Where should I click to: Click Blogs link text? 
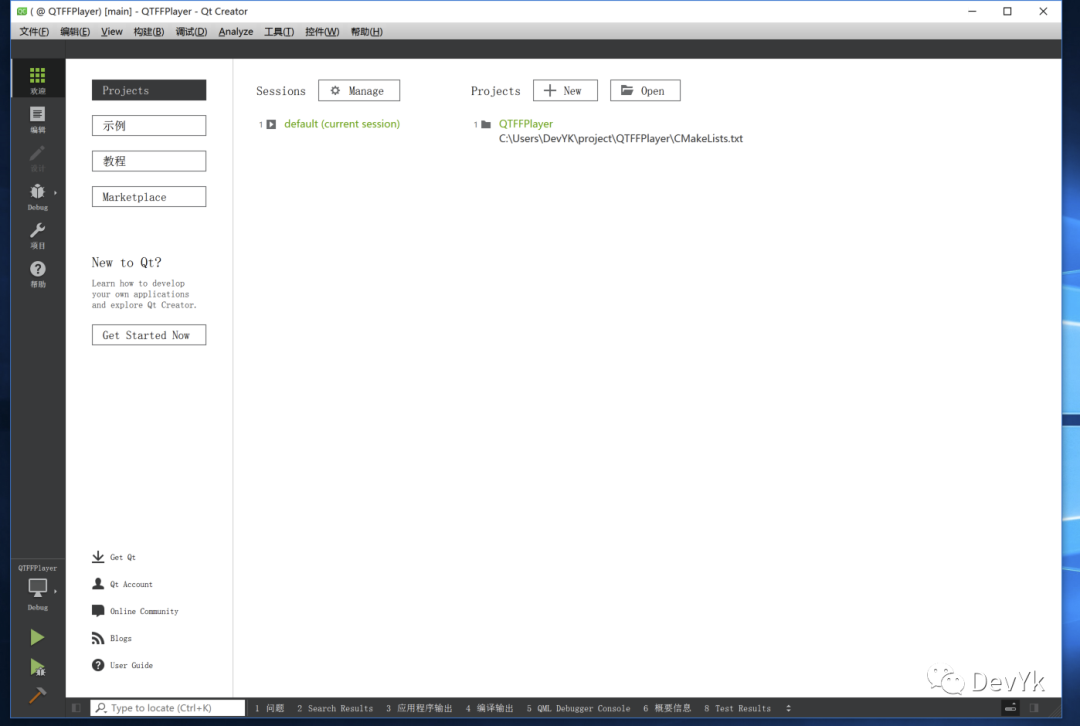click(121, 639)
